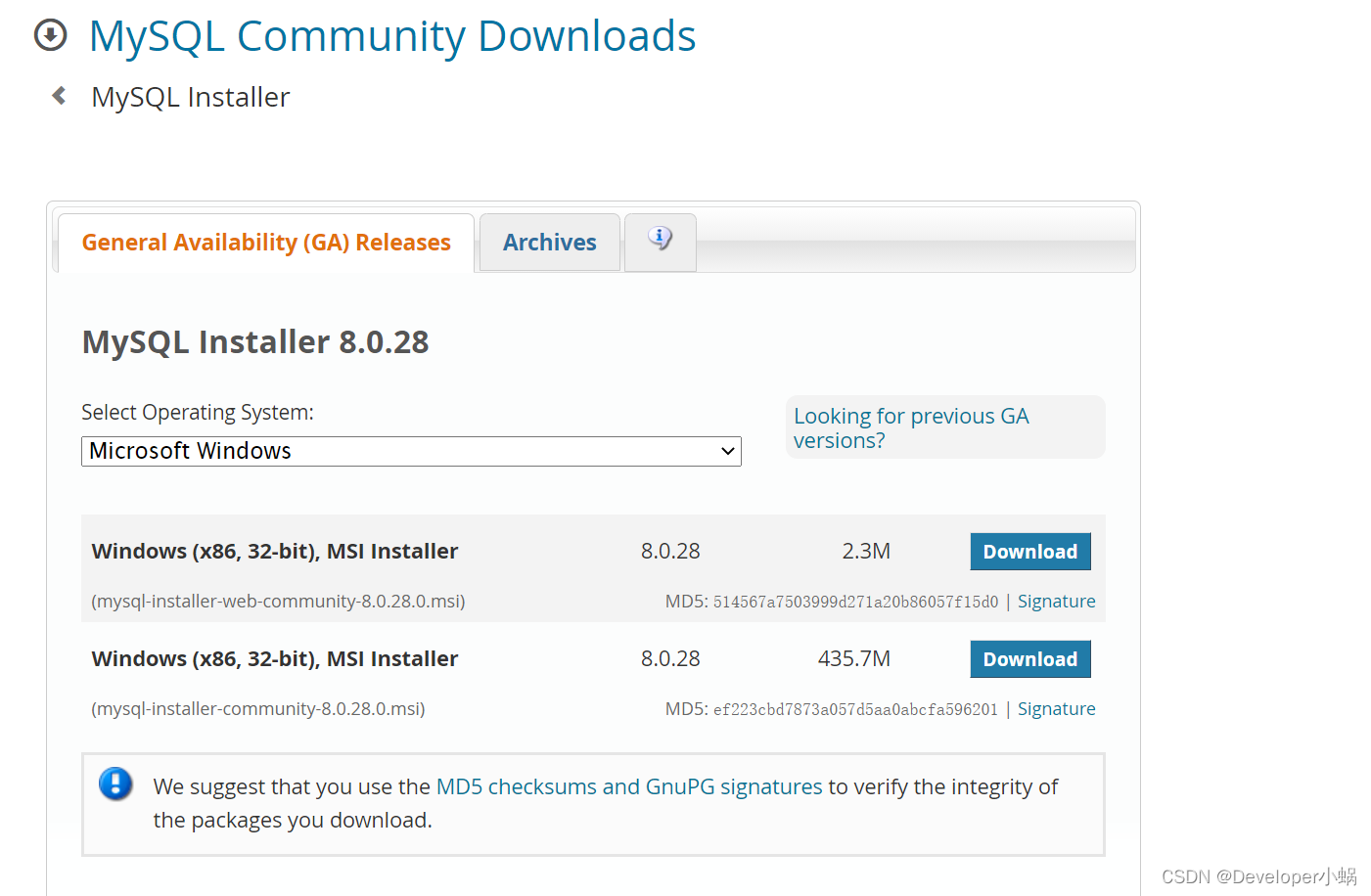Image resolution: width=1371 pixels, height=896 pixels.
Task: Click the 2.3M file size value
Action: (x=866, y=551)
